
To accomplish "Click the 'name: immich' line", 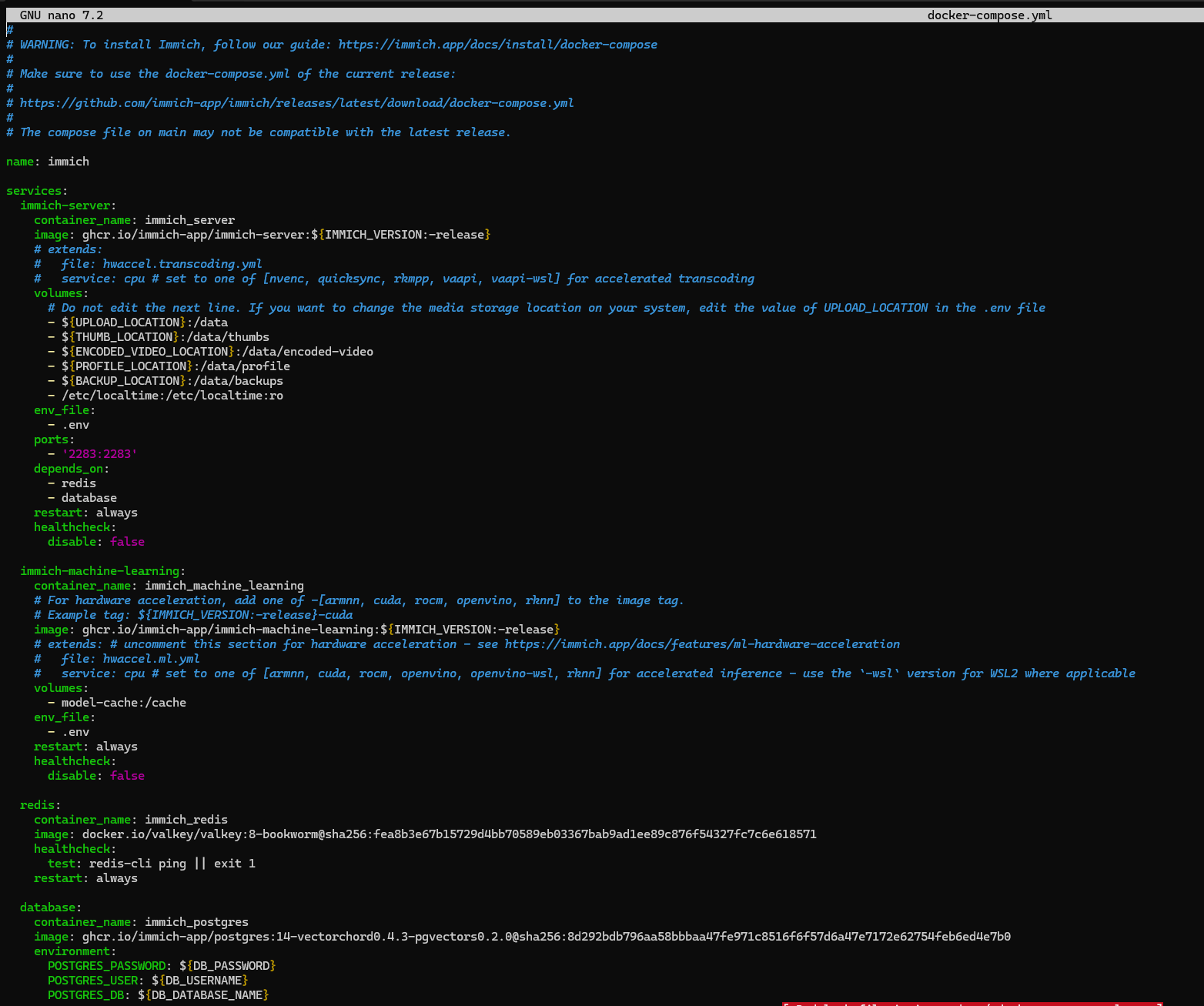I will [48, 162].
